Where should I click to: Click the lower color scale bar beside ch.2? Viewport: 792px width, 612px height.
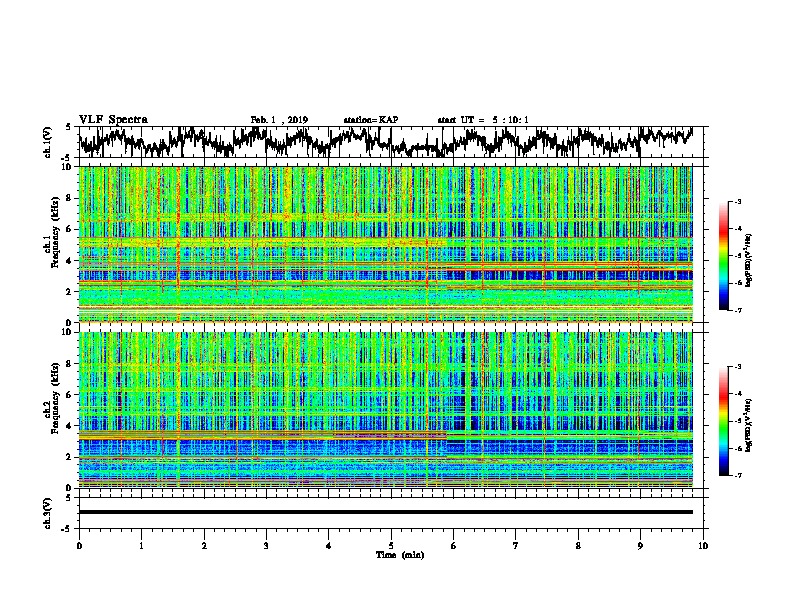pyautogui.click(x=723, y=421)
